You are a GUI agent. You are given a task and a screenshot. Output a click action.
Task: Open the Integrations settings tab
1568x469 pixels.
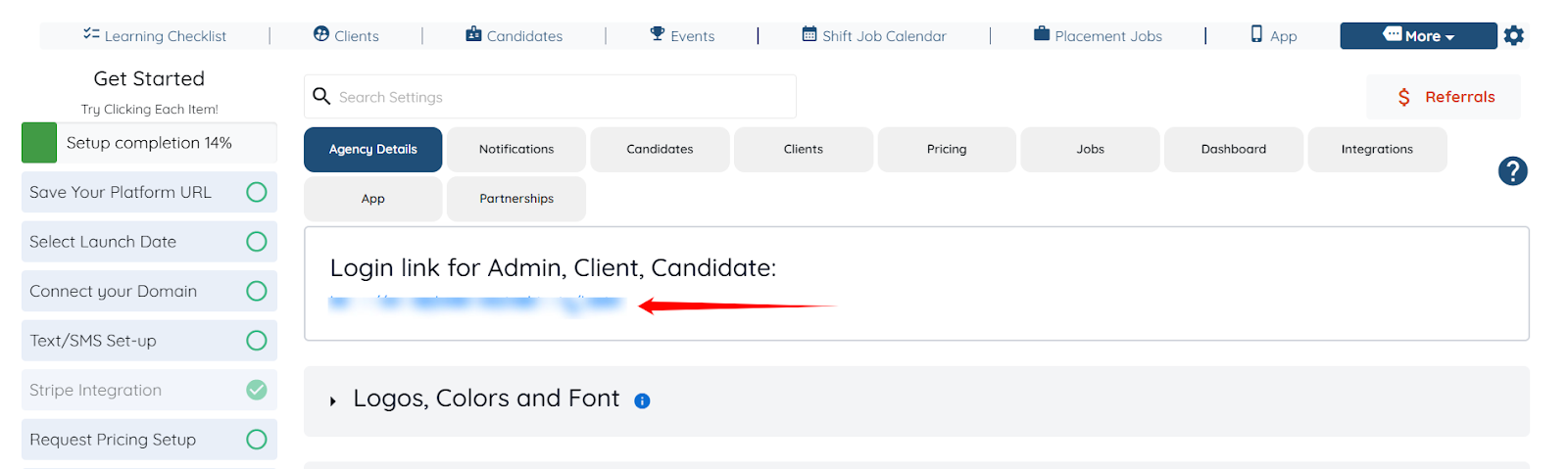click(x=1377, y=150)
